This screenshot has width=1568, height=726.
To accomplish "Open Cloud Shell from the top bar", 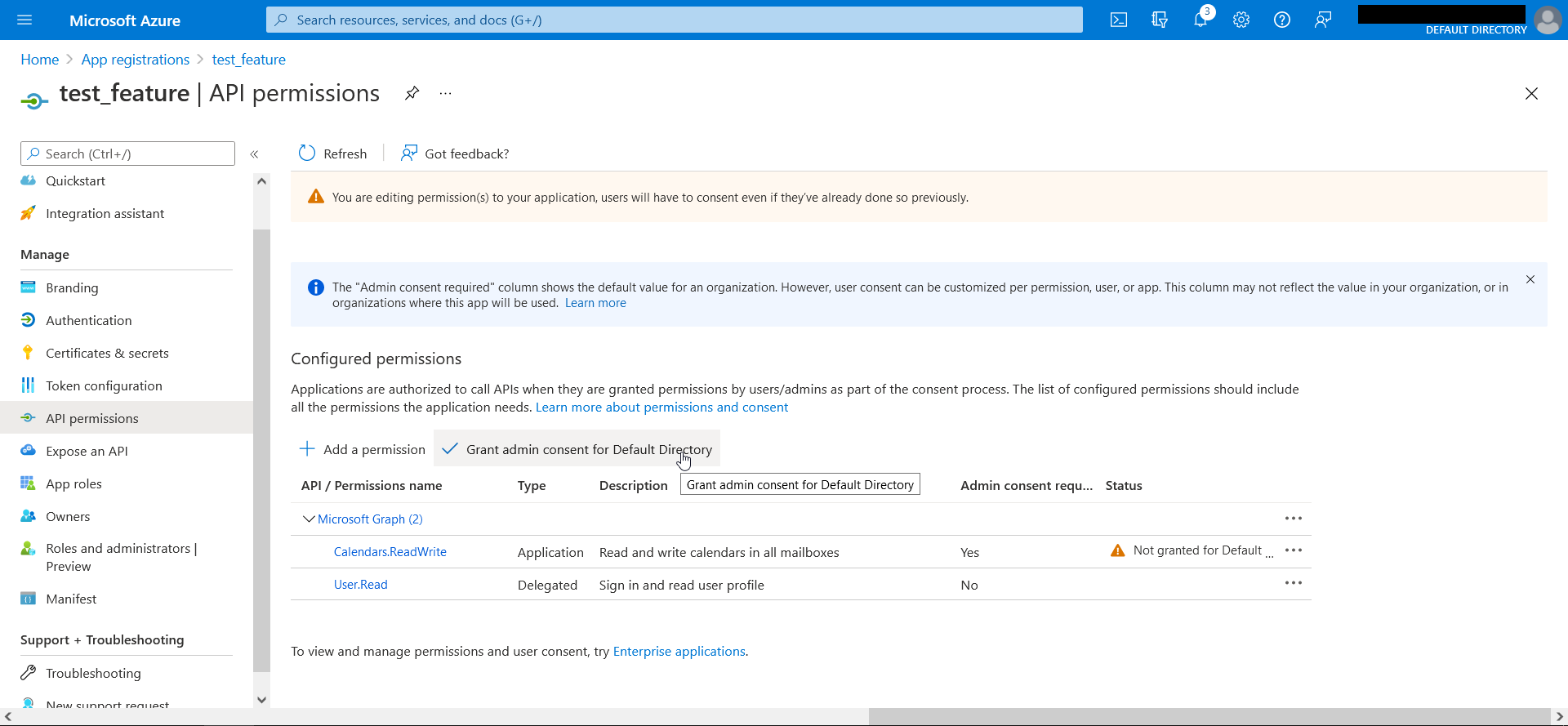I will point(1119,20).
